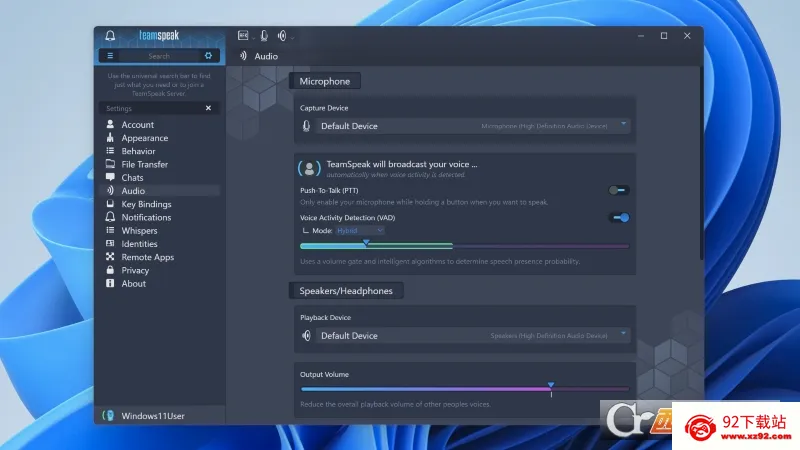The height and width of the screenshot is (450, 800).
Task: Click the Appearance brush icon
Action: [x=110, y=137]
